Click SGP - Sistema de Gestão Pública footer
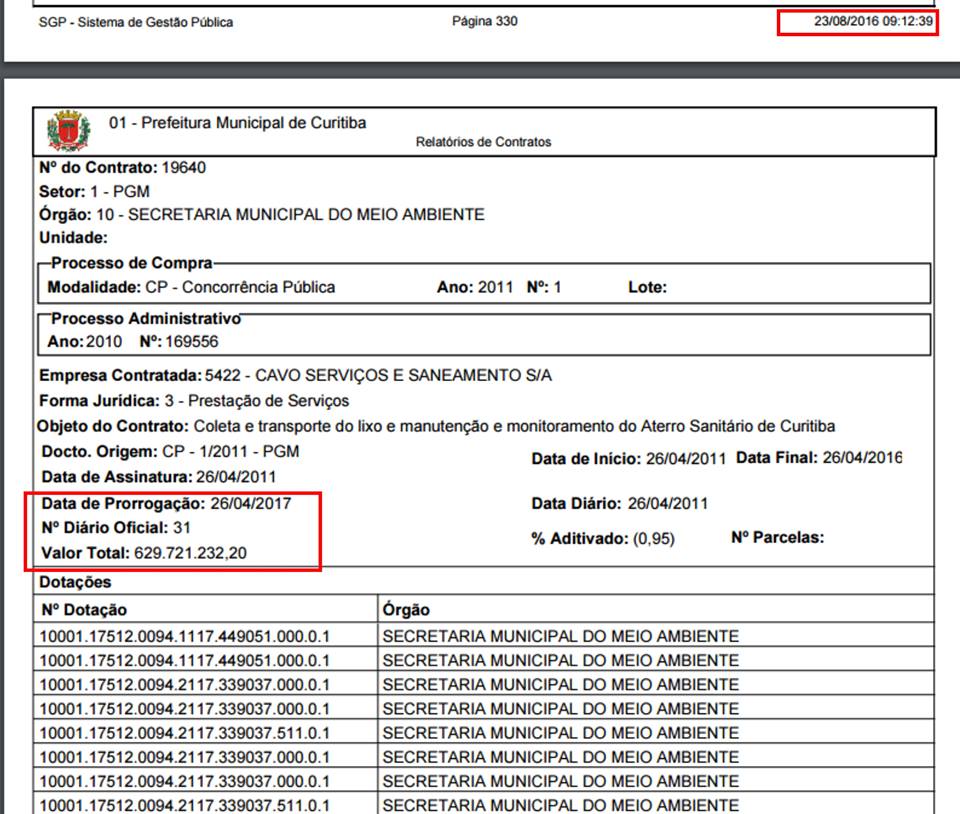 point(135,22)
